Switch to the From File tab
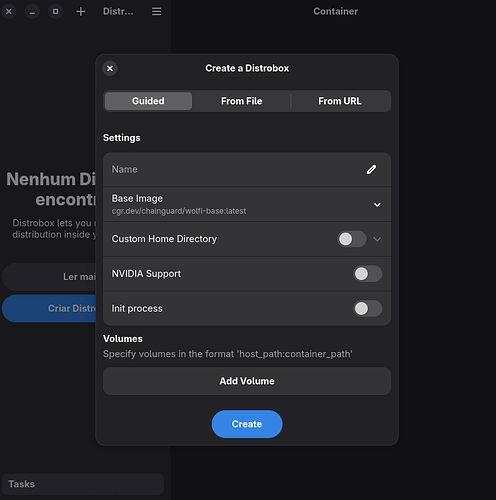Viewport: 496px width, 500px height. (x=241, y=101)
